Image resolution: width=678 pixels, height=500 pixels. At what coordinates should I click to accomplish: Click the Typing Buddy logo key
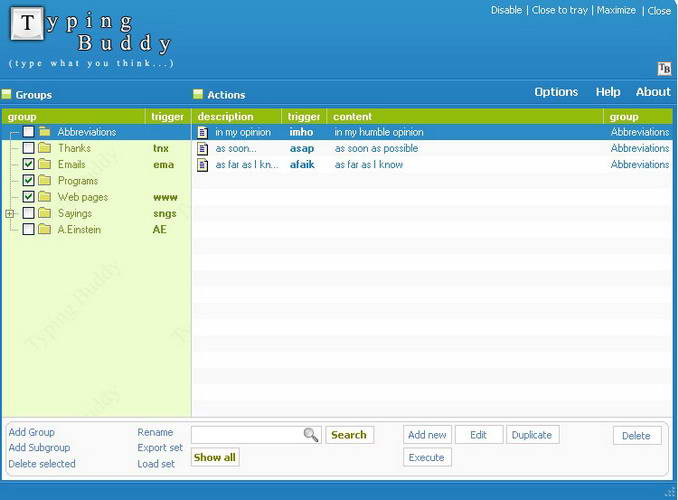click(x=27, y=23)
